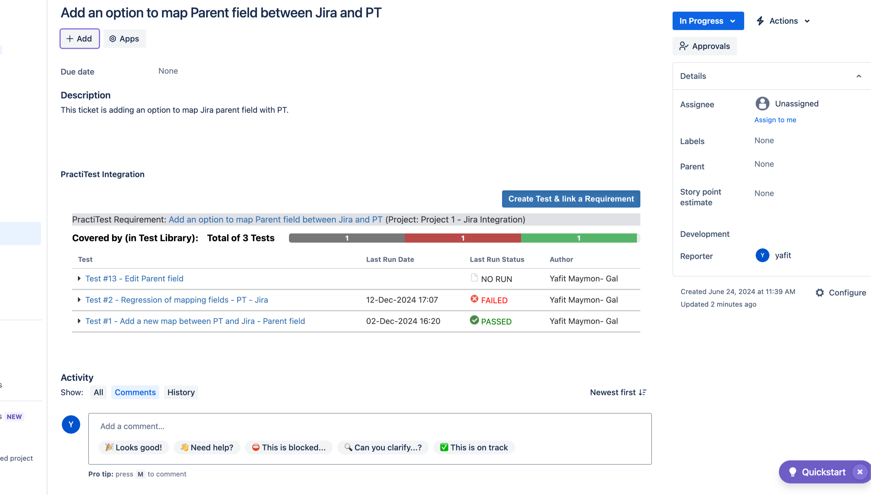
Task: Click the 'This is on track' suggestion
Action: 473,447
